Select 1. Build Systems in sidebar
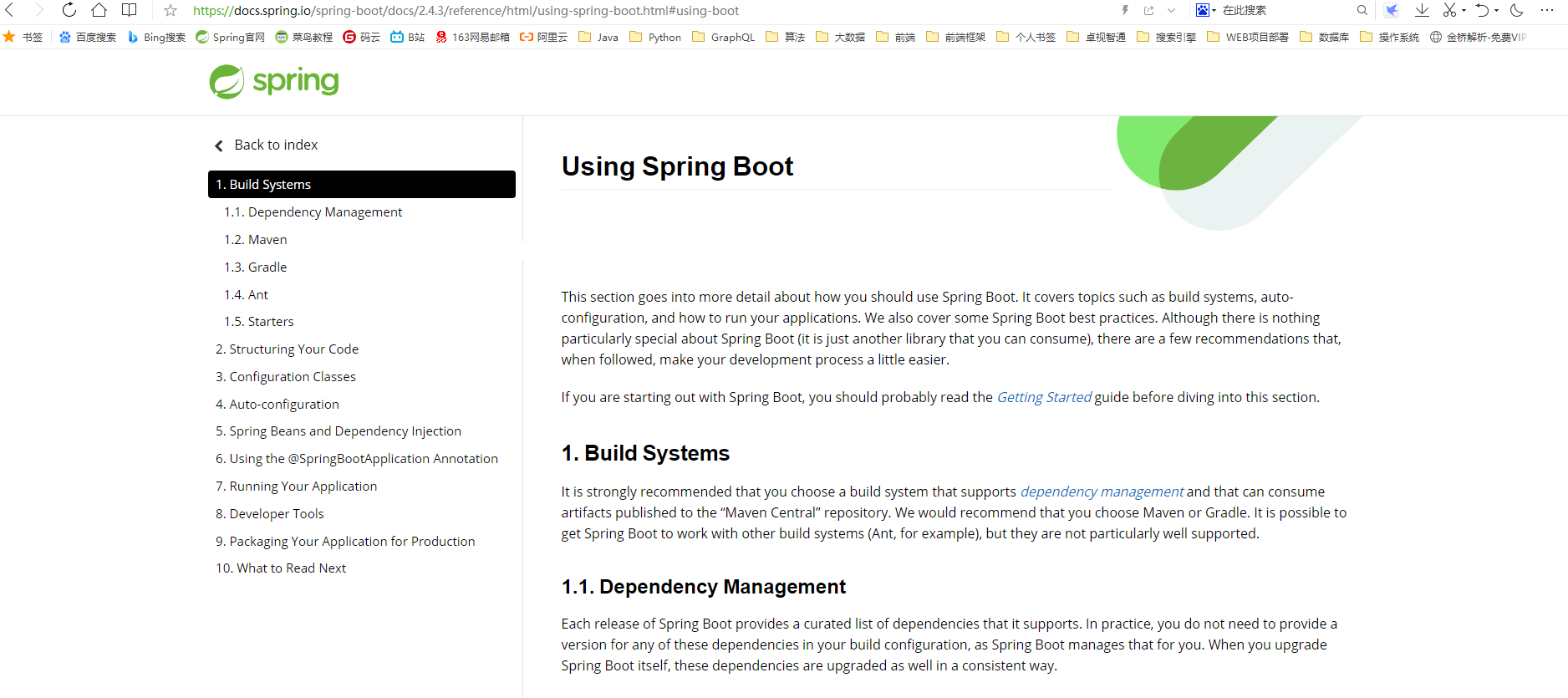This screenshot has width=1568, height=698. tap(362, 184)
